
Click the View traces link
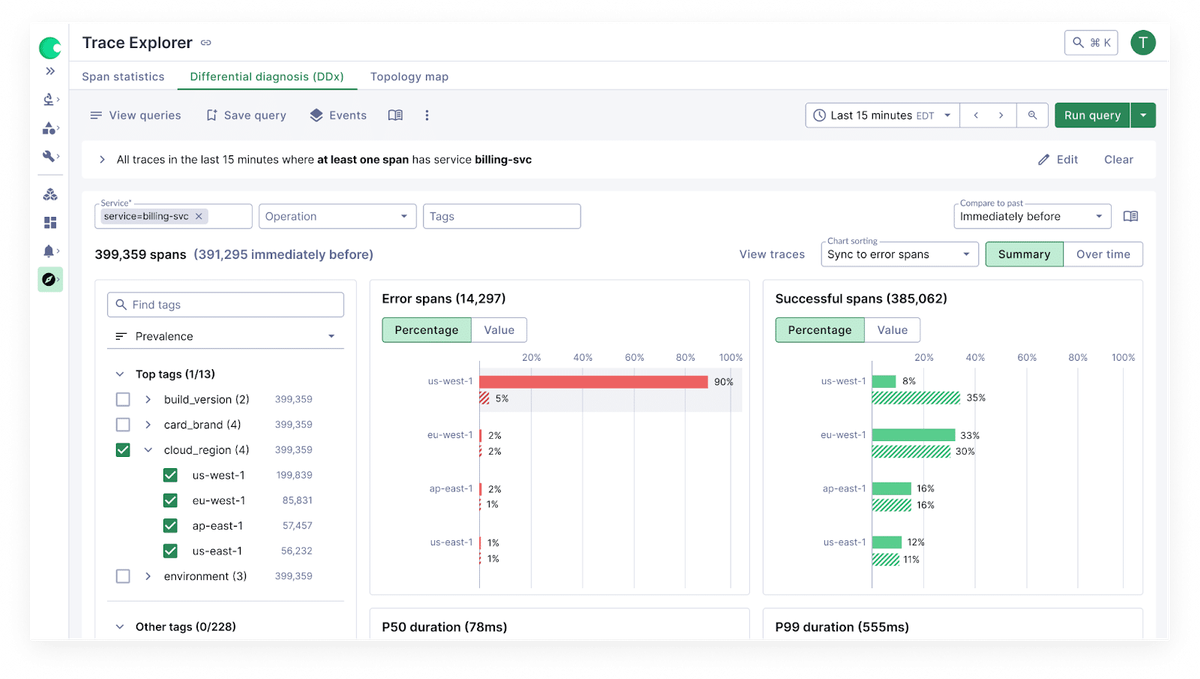tap(772, 254)
